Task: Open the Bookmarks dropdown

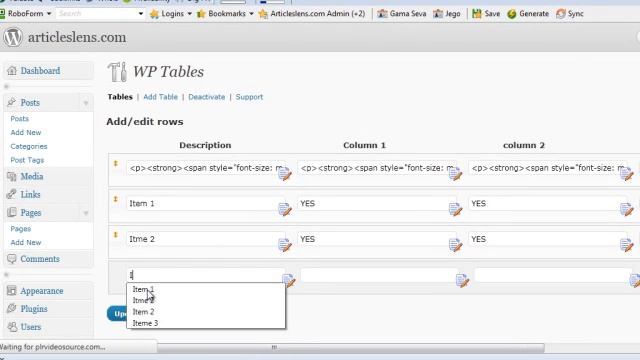Action: coord(225,13)
